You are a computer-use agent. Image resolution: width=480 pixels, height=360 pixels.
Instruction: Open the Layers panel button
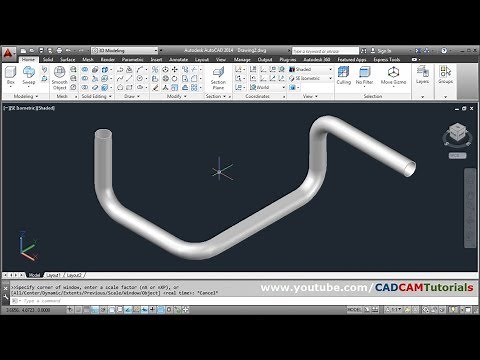click(x=422, y=76)
